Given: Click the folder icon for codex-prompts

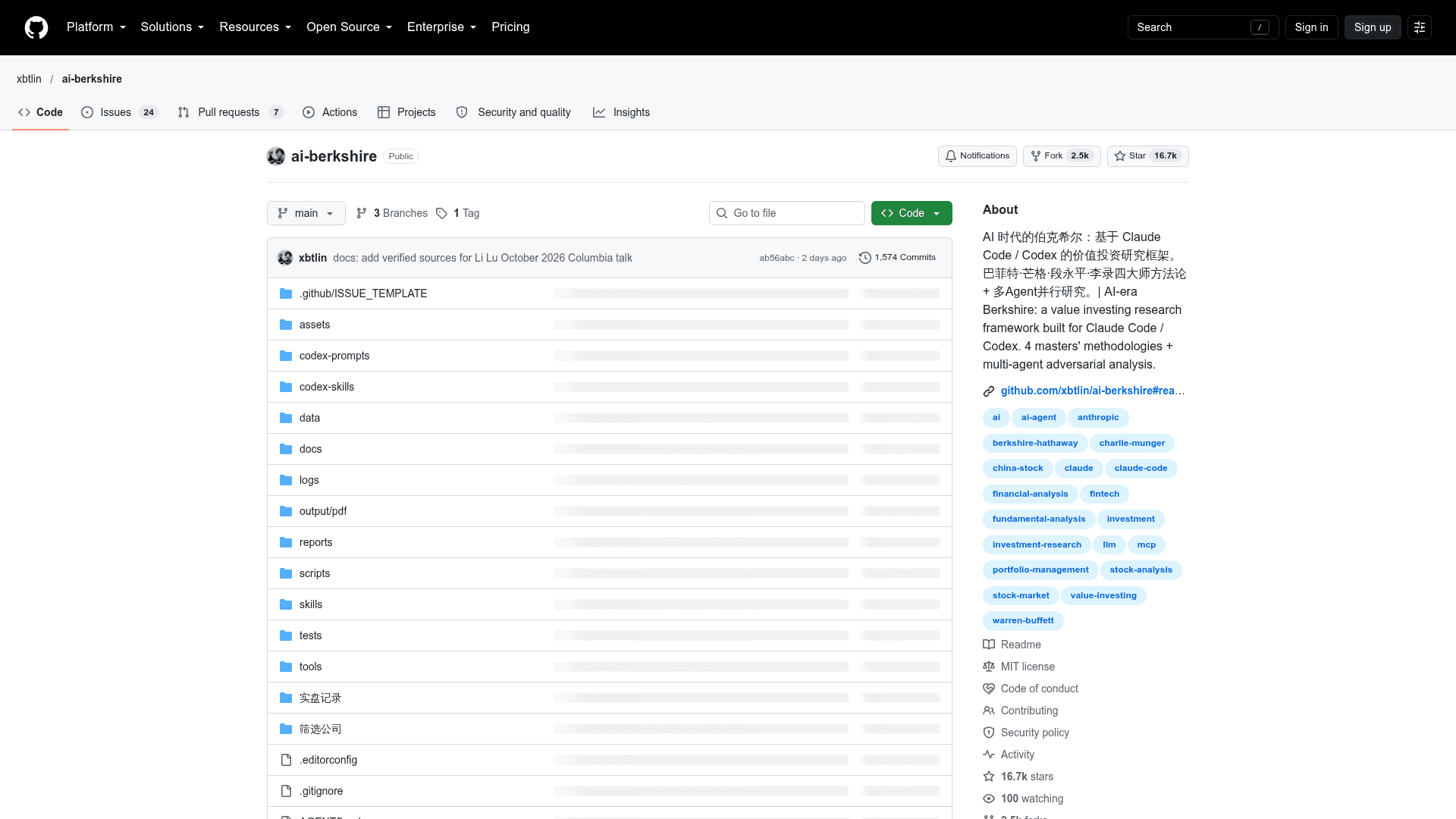Looking at the screenshot, I should (286, 356).
